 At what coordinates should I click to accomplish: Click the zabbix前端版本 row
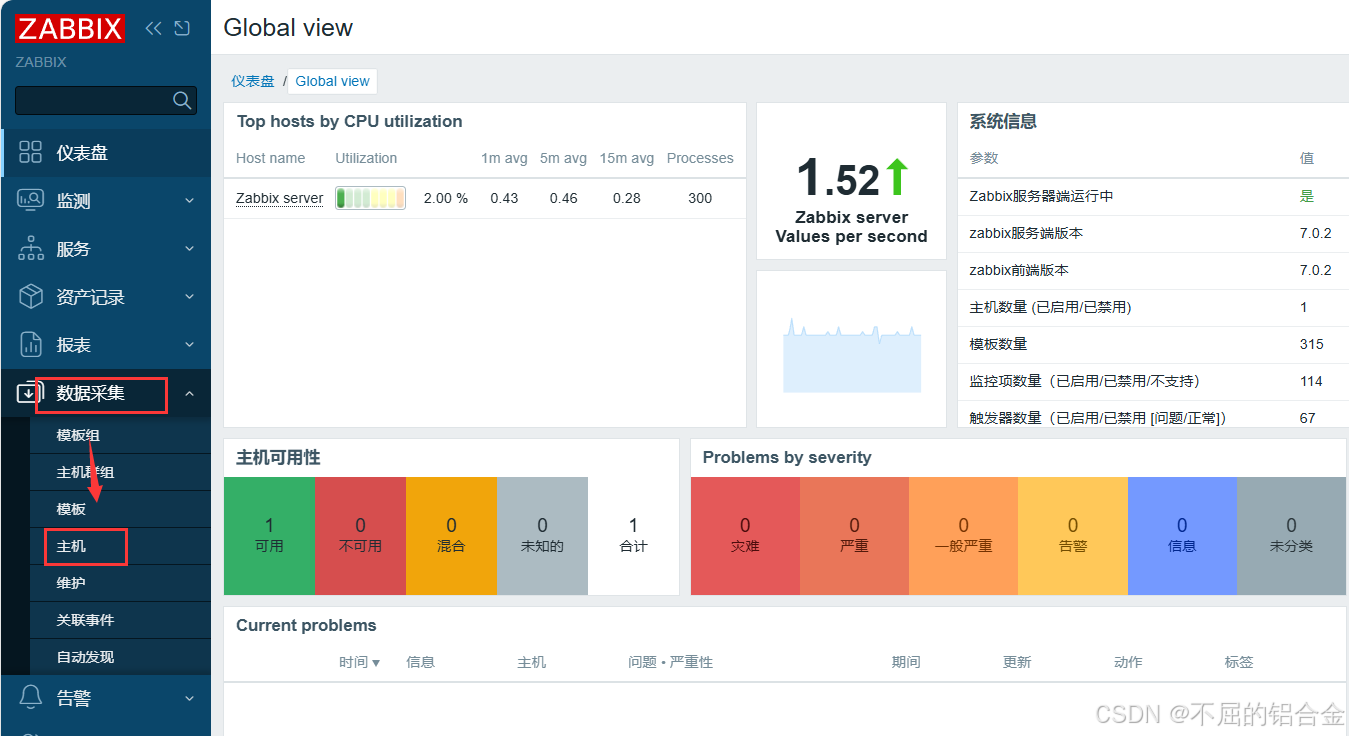click(1152, 270)
